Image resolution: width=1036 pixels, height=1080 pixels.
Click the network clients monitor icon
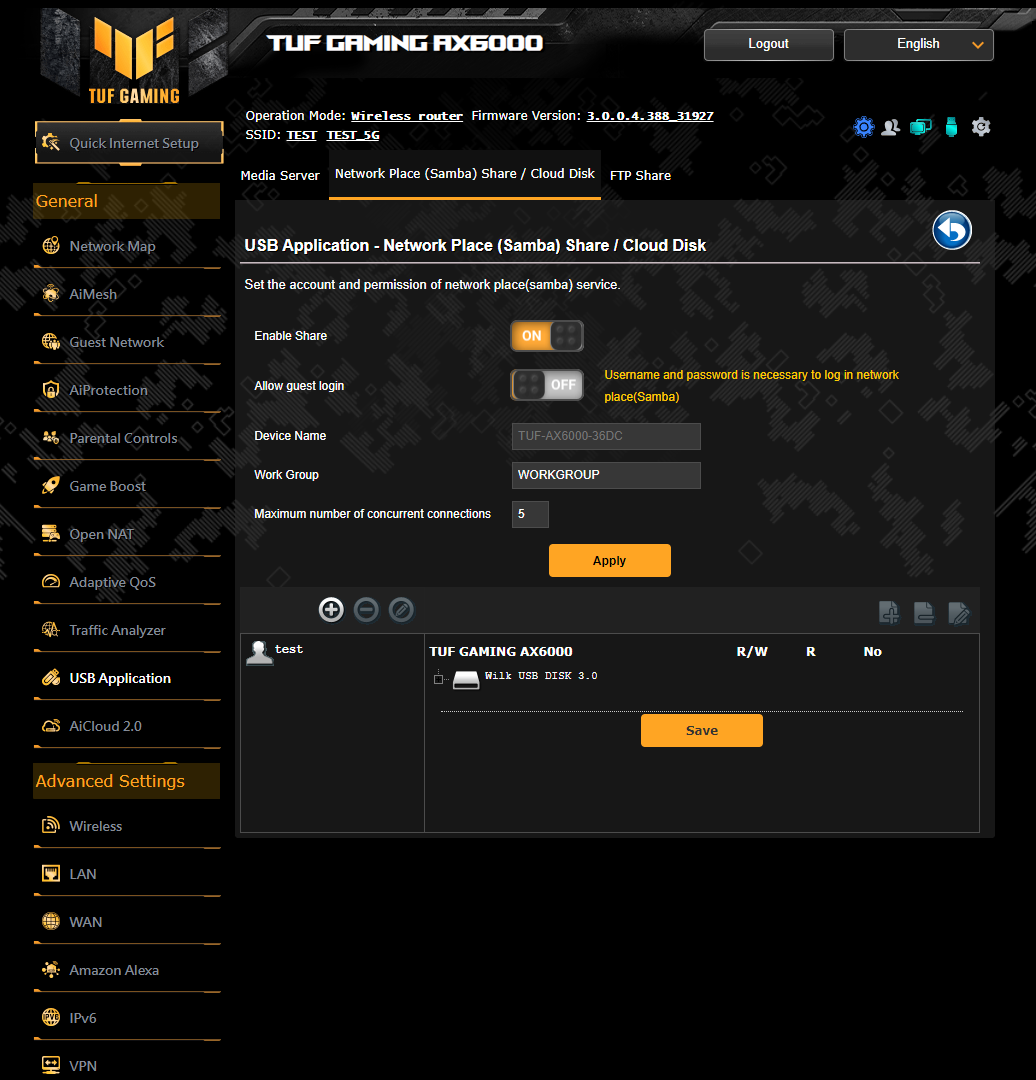pos(921,127)
